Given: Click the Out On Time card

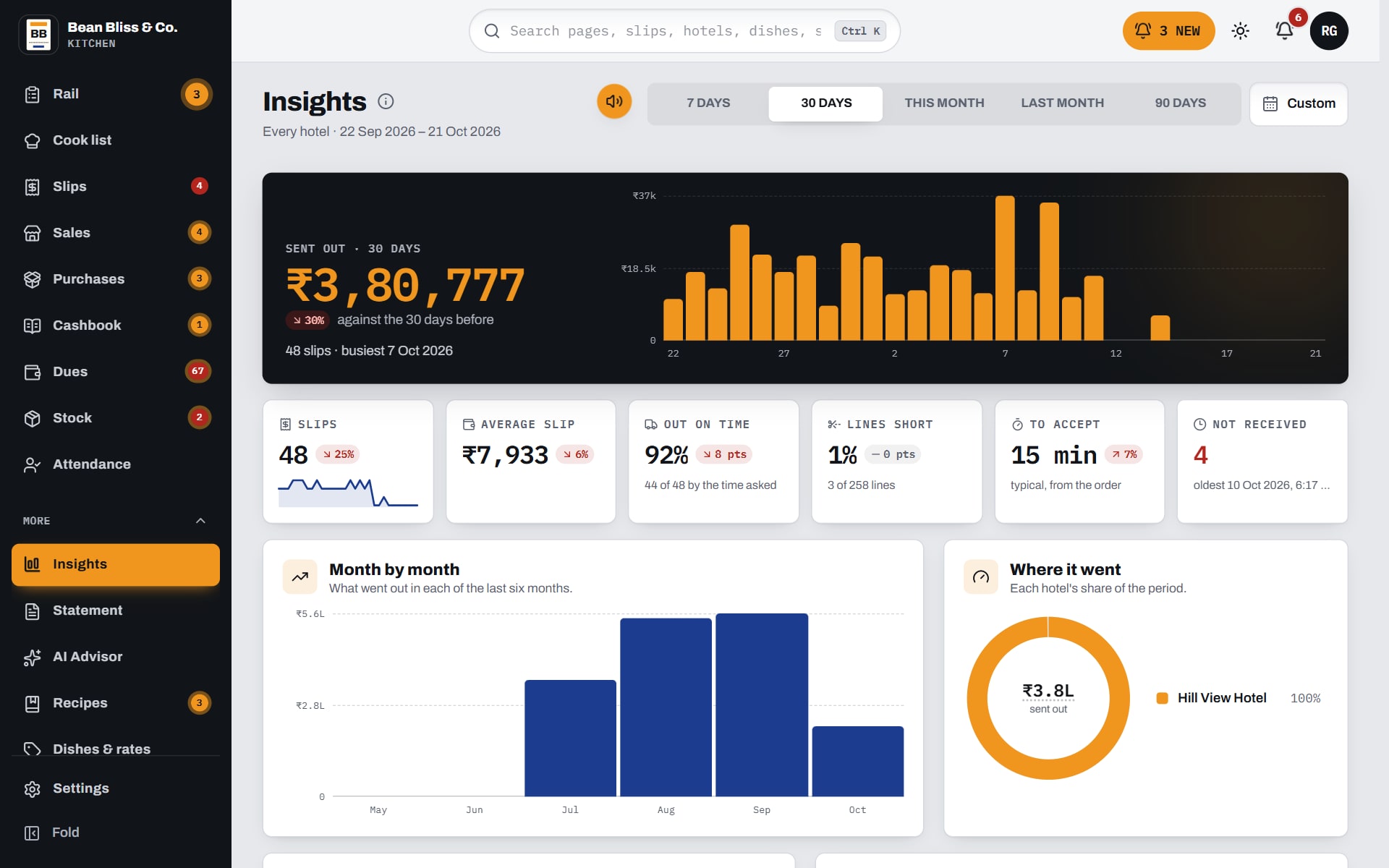Looking at the screenshot, I should coord(713,461).
